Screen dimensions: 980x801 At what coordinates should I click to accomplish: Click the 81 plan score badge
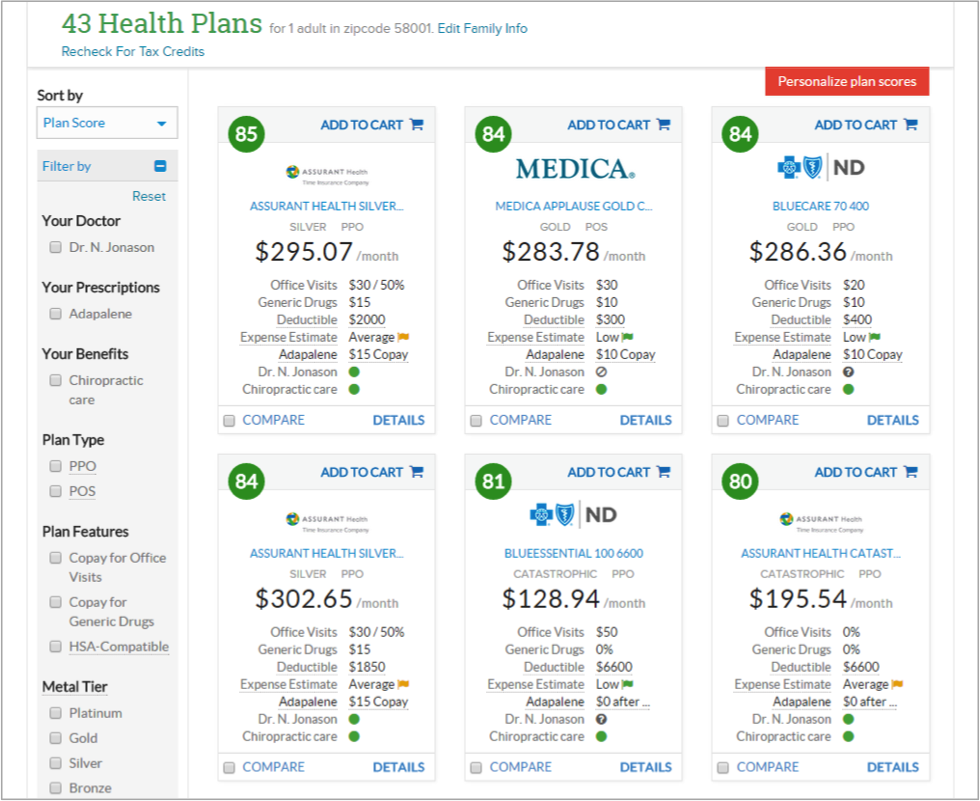[x=493, y=481]
